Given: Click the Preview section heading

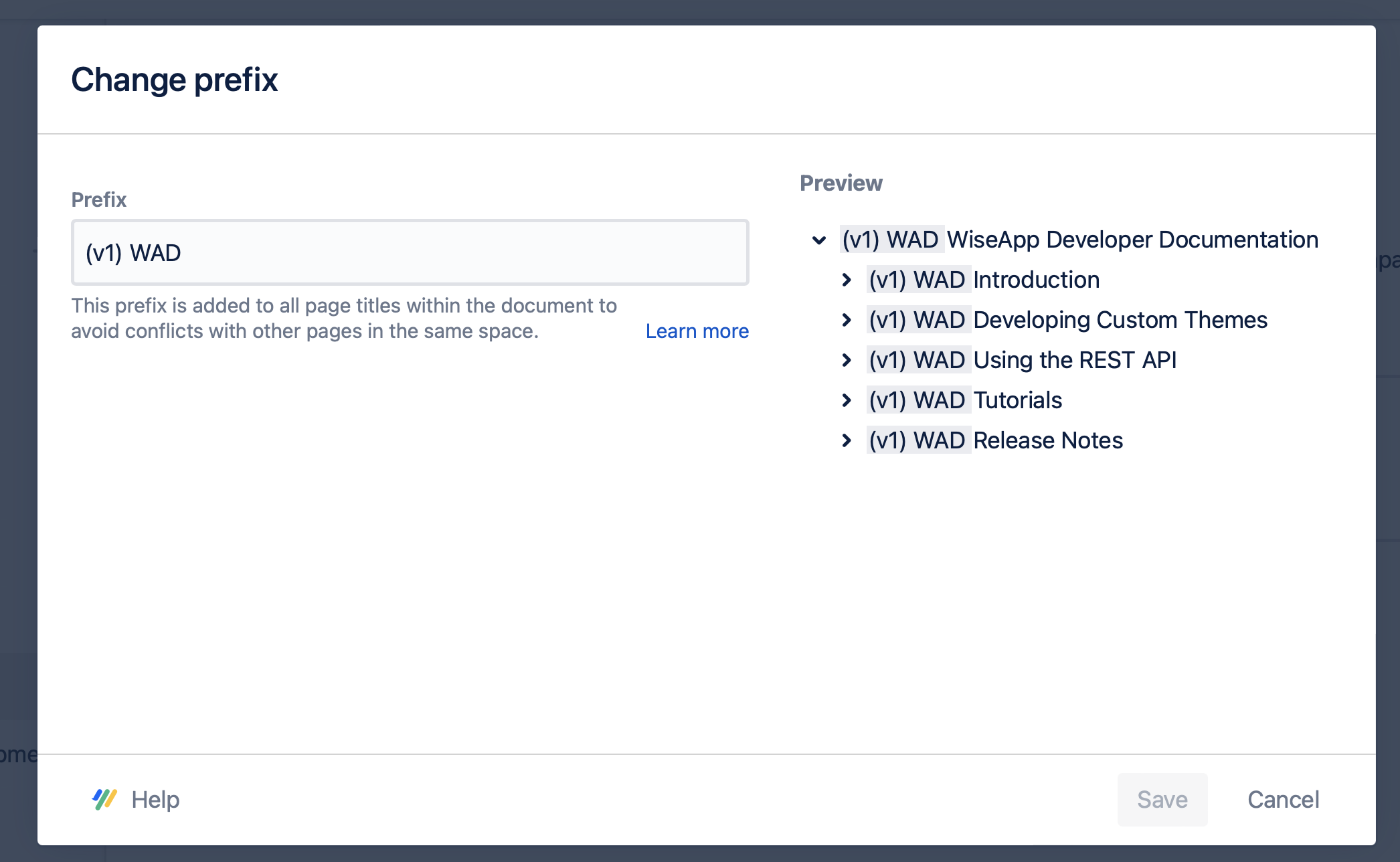Looking at the screenshot, I should (x=841, y=183).
